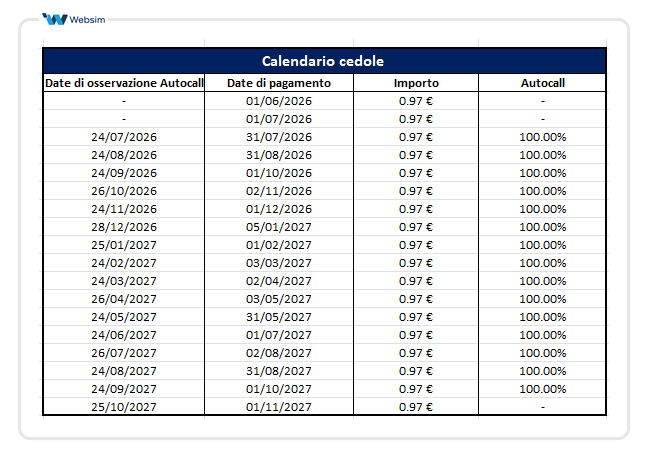The image size is (648, 458).
Task: Click payment date 03/03/2027 cell
Action: 279,263
